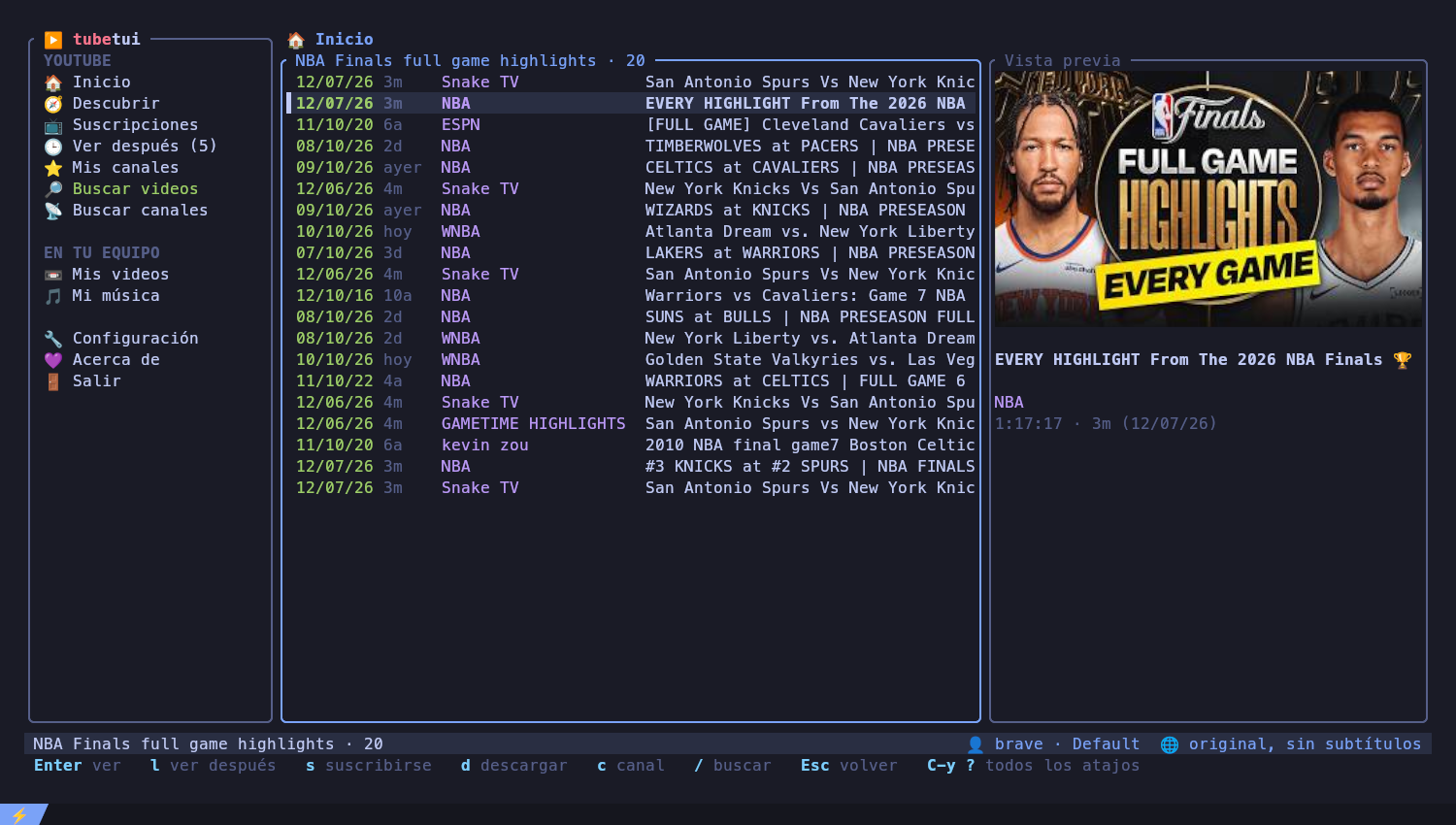Select the LAKERS at WARRIORS row
The height and width of the screenshot is (825, 1456).
[x=631, y=253]
